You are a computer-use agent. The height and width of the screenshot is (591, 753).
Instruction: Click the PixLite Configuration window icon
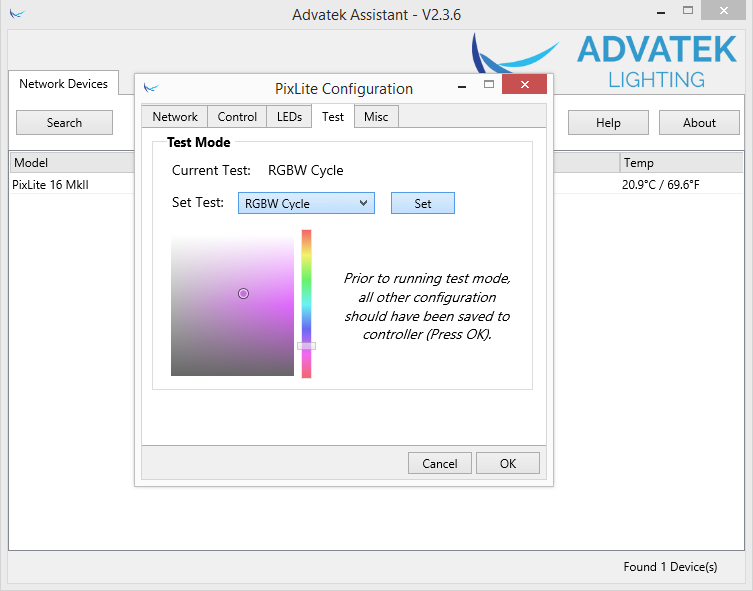point(151,87)
